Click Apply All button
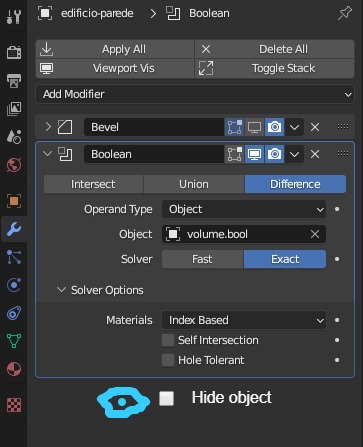 [115, 49]
